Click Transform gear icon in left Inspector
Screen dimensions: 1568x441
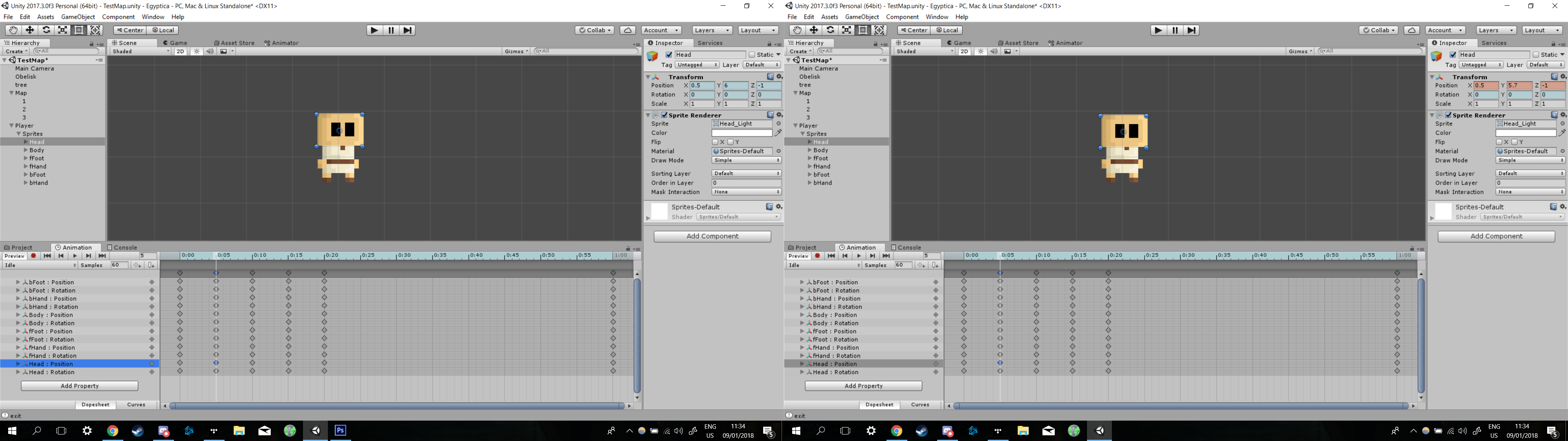click(779, 77)
